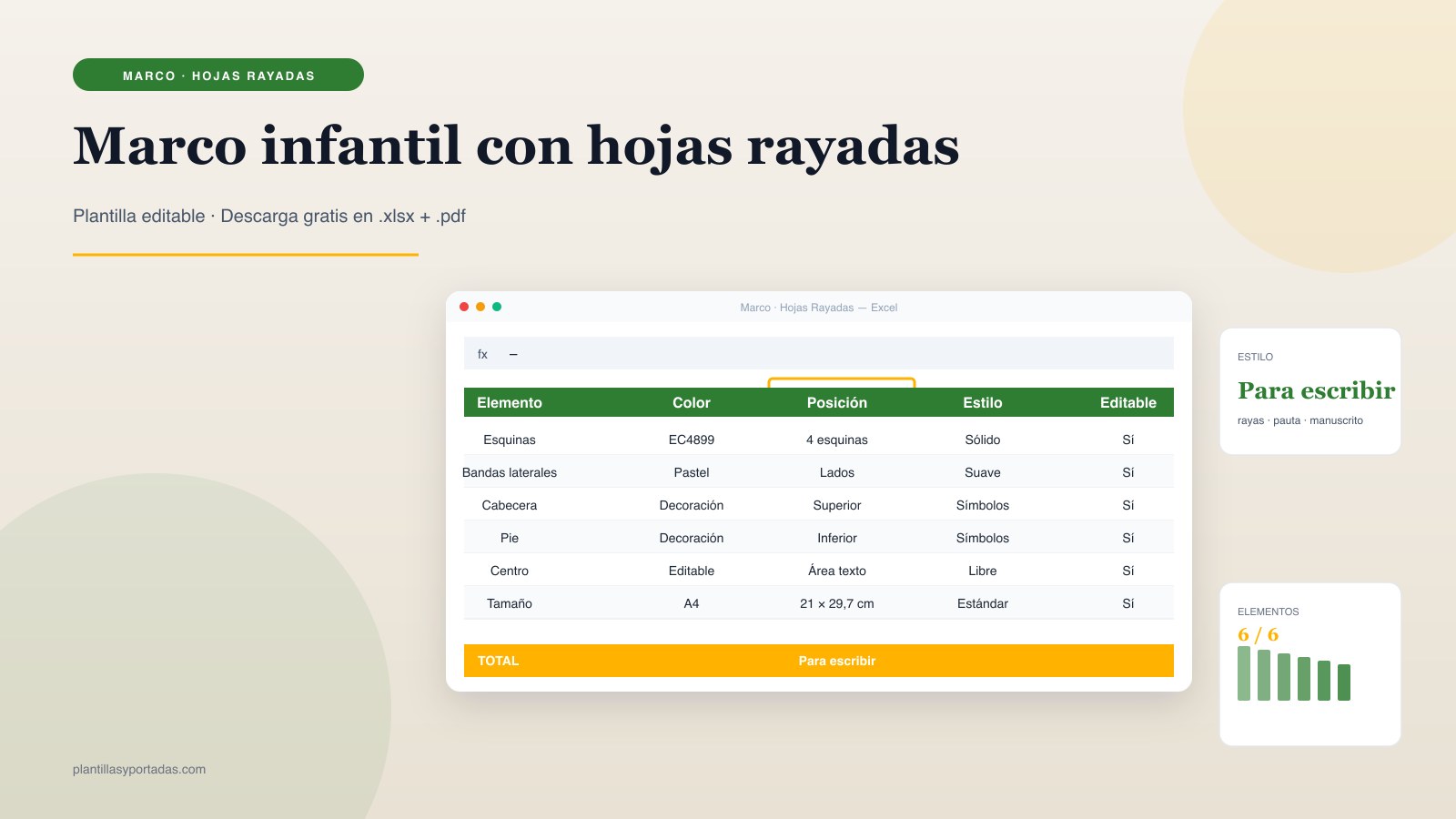The width and height of the screenshot is (1456, 819).
Task: Click the window title 'Marco · Hojas Rayadas — Excel'
Action: point(819,308)
